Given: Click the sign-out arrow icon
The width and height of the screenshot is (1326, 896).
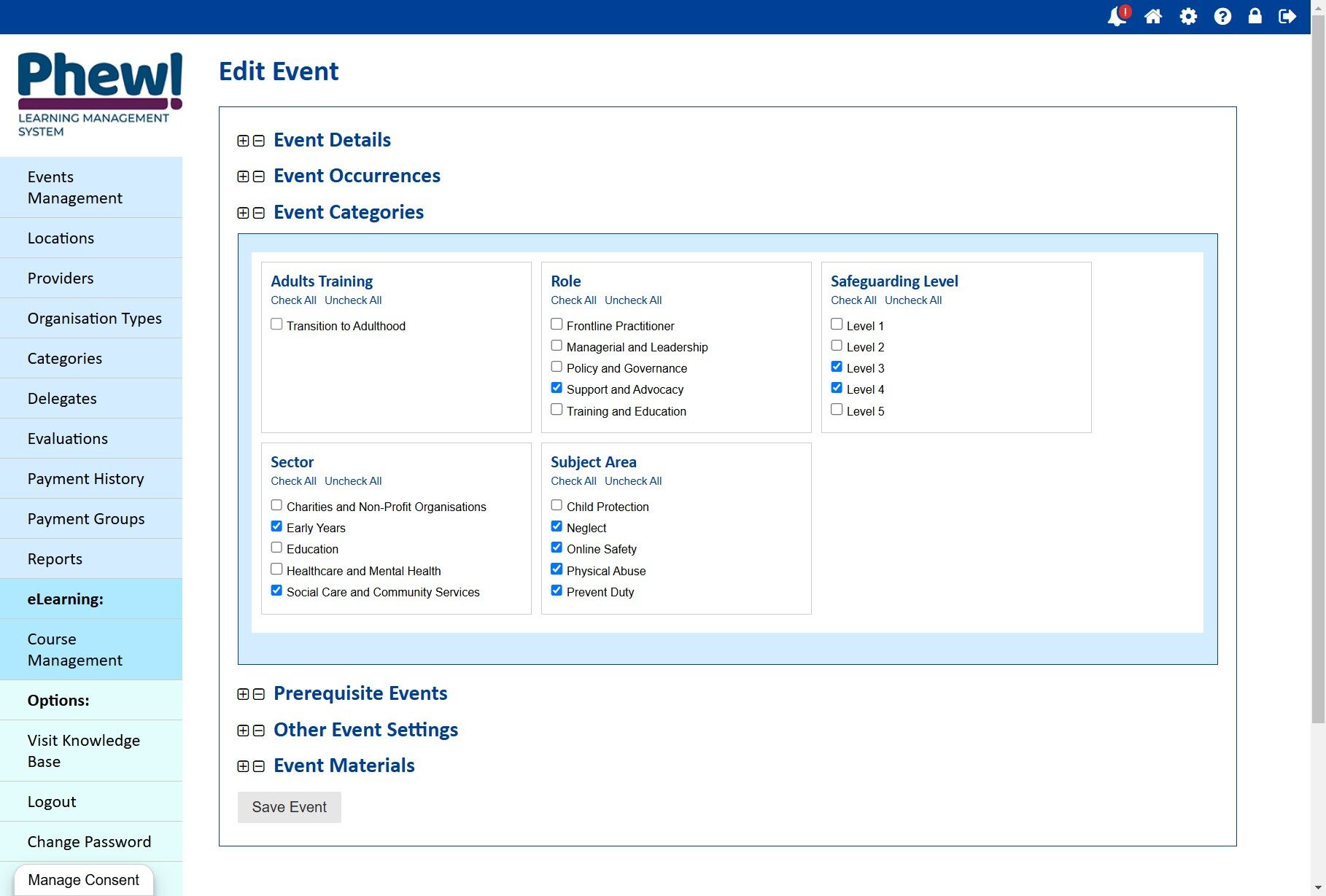Looking at the screenshot, I should click(1287, 16).
